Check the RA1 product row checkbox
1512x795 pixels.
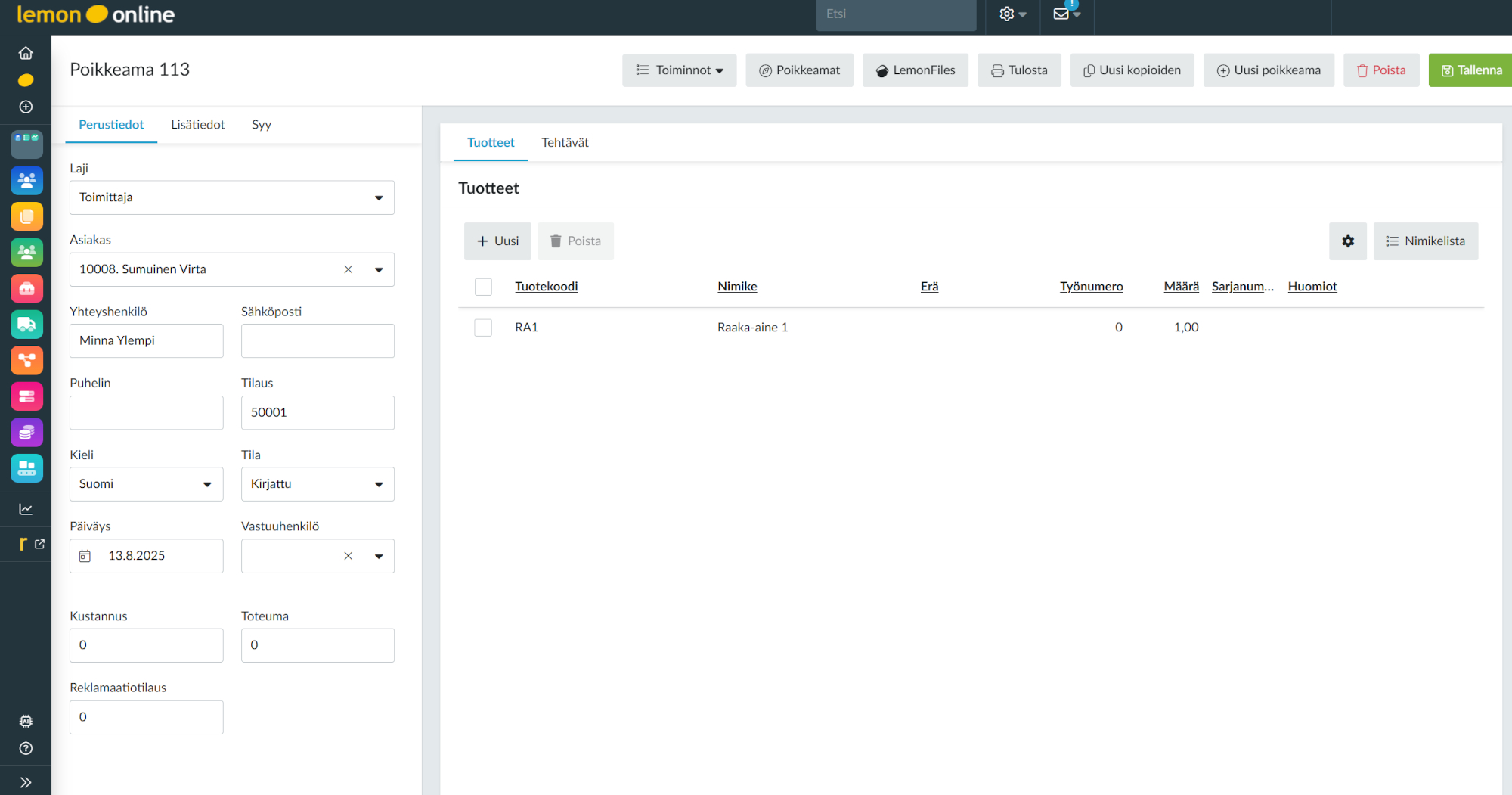point(483,328)
